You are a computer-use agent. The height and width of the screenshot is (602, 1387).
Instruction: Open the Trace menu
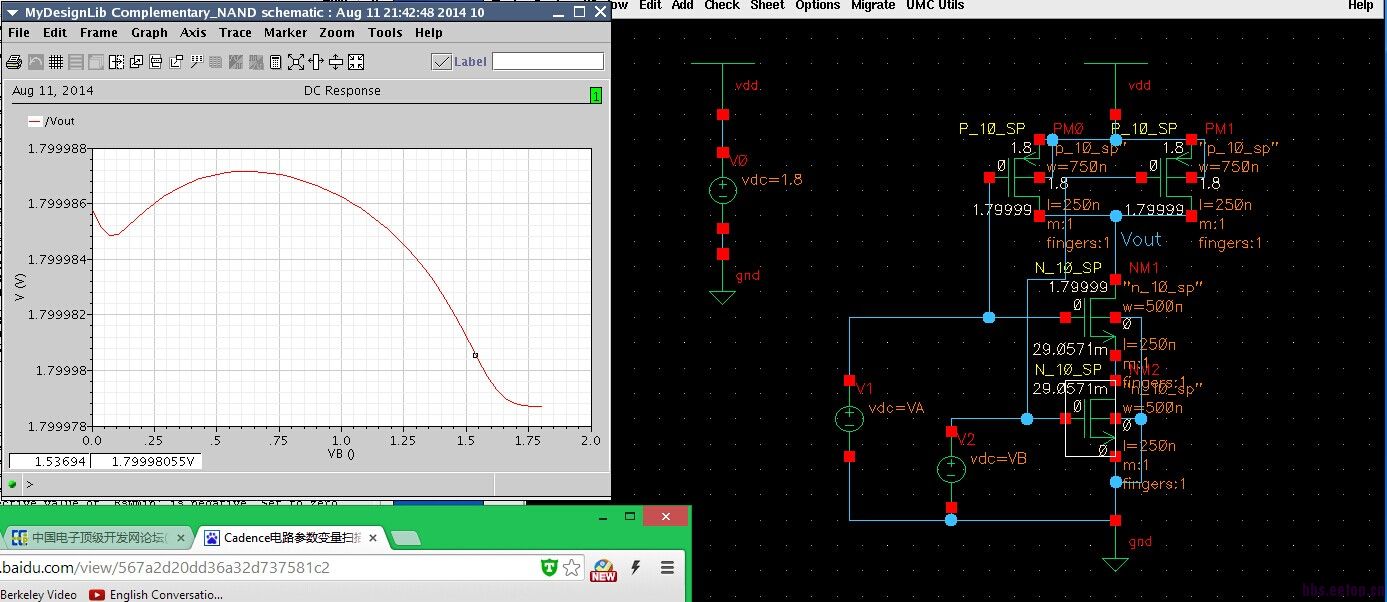(235, 33)
